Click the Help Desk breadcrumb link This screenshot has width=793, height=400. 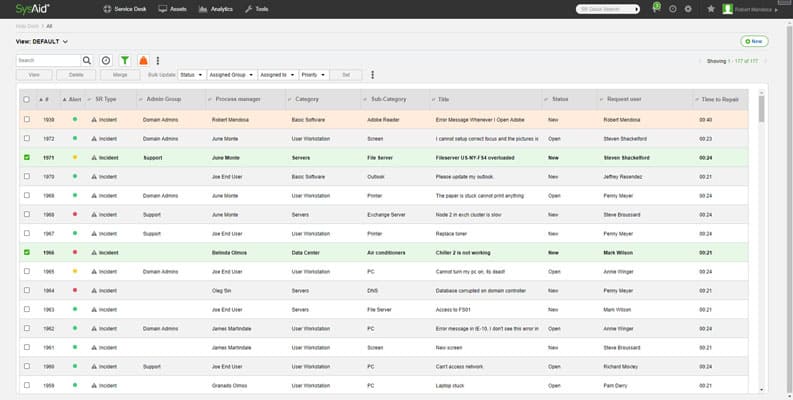pos(27,26)
